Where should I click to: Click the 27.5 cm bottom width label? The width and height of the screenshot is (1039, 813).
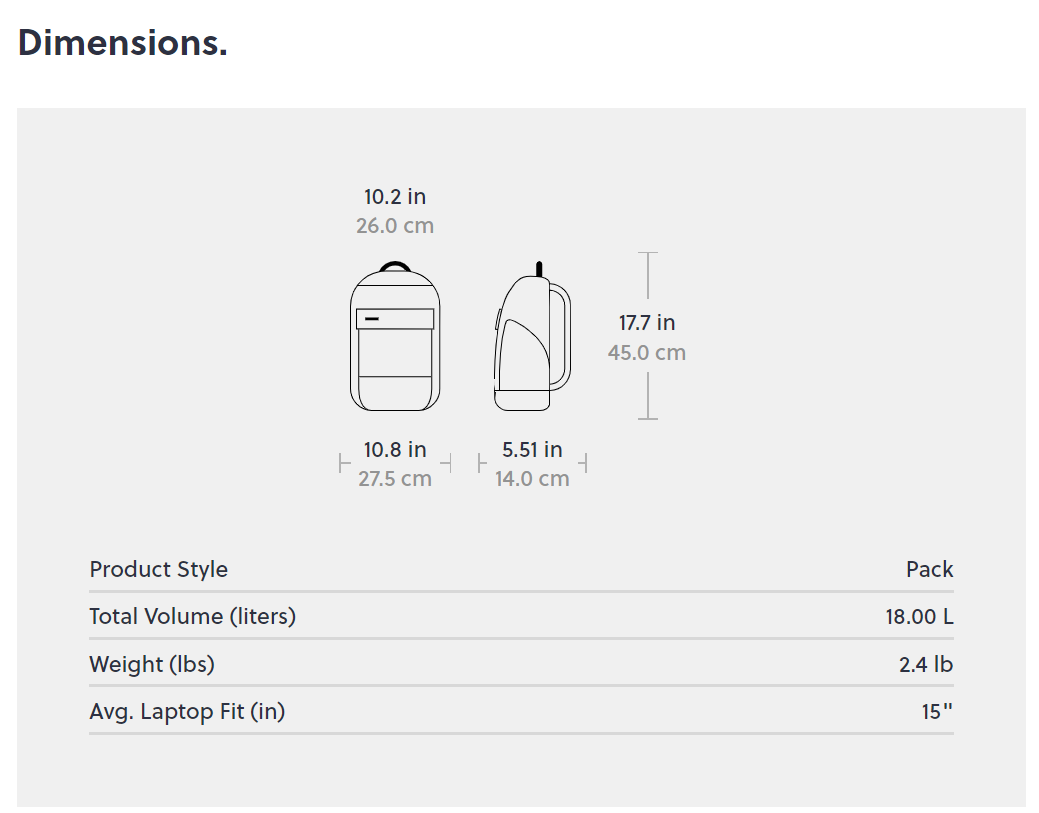click(x=395, y=479)
